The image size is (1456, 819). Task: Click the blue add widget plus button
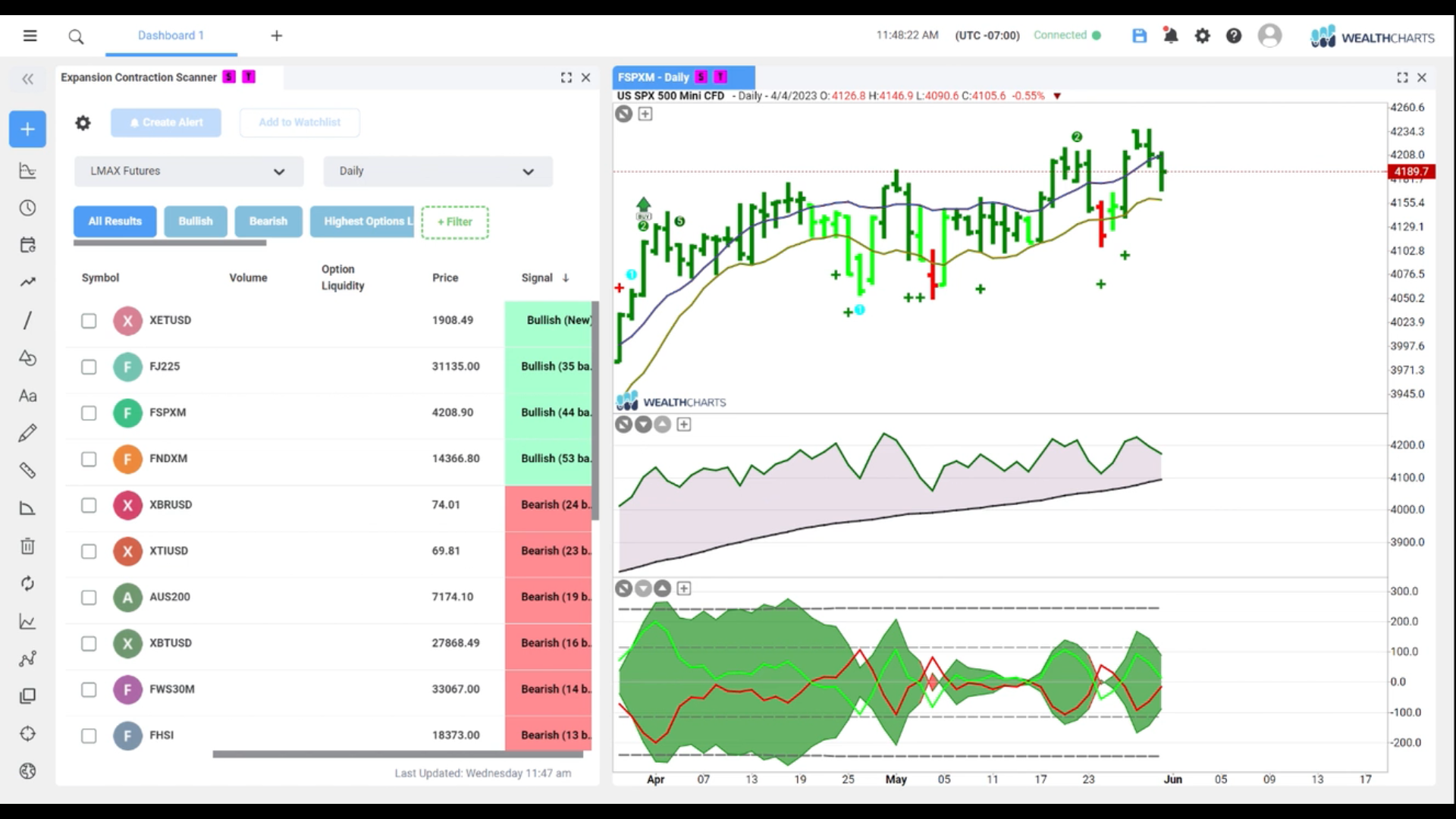[27, 129]
